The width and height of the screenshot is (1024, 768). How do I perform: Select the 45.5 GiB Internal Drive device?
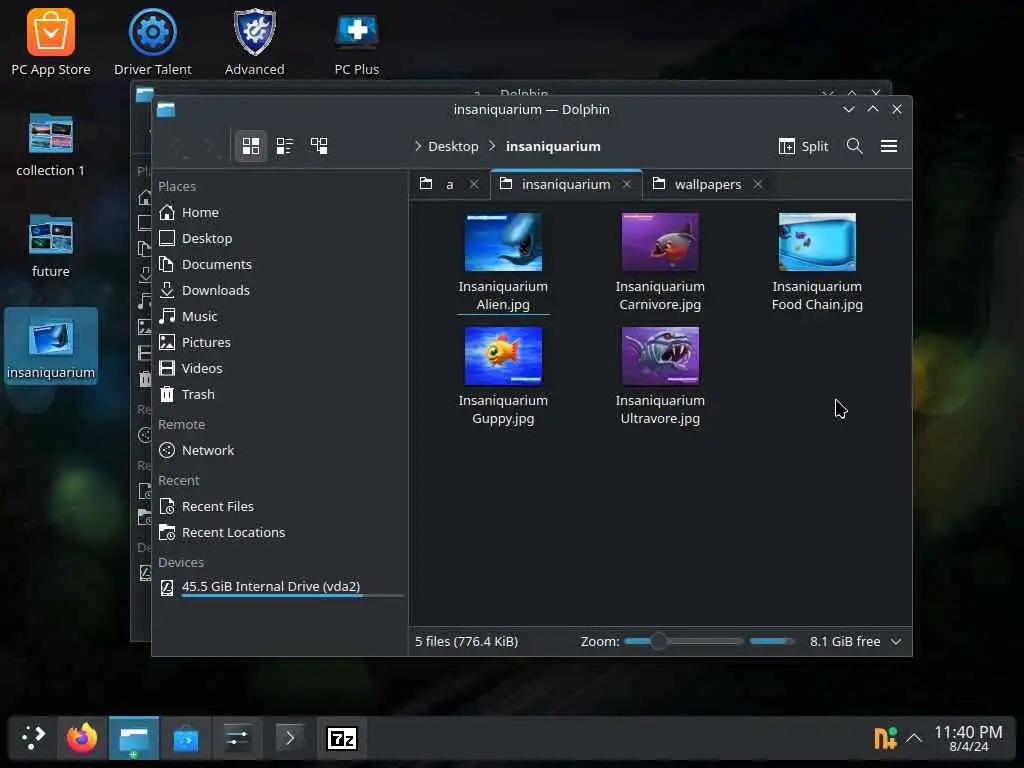(x=281, y=587)
